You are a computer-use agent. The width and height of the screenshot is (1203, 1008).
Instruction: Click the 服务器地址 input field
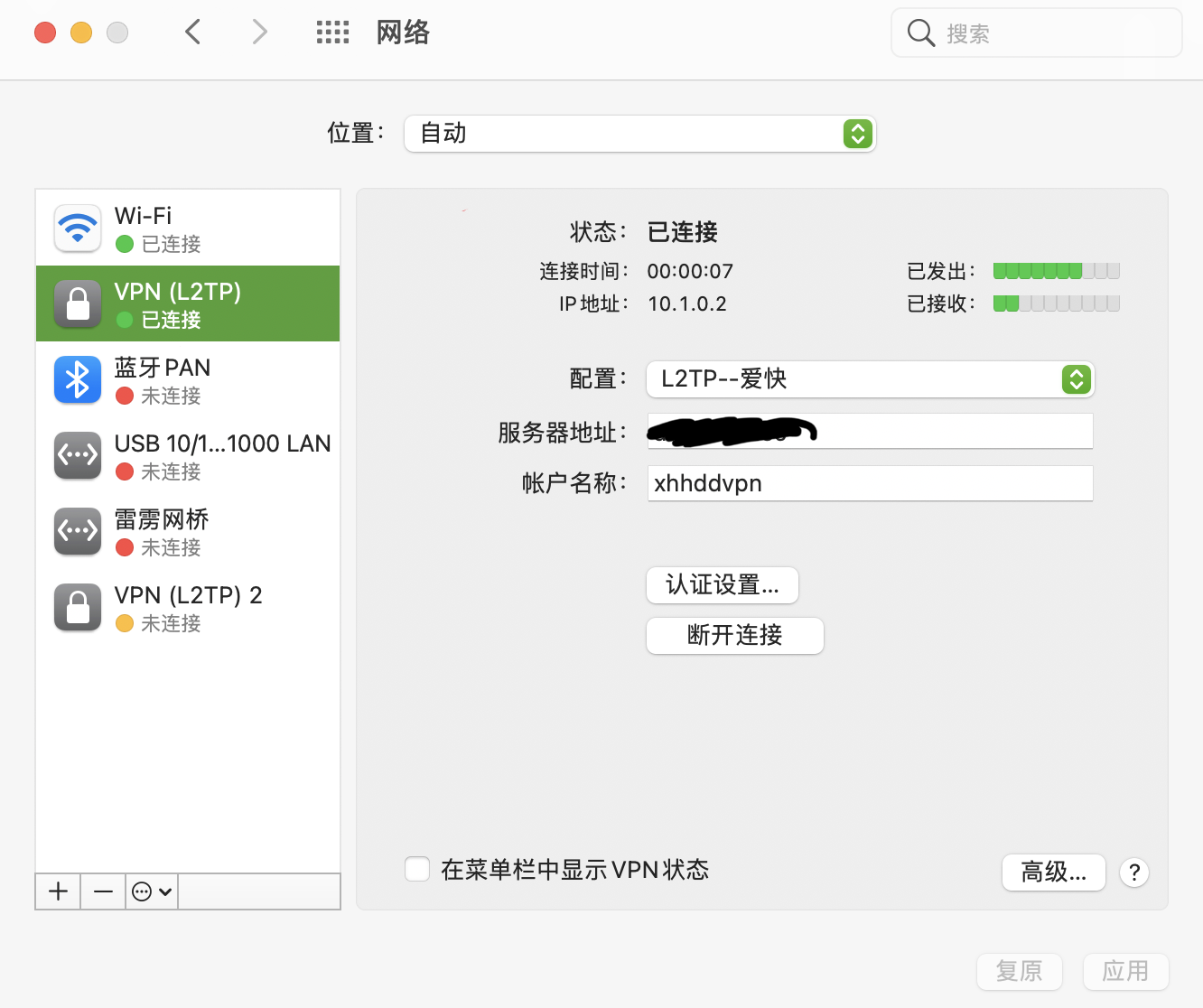[871, 432]
